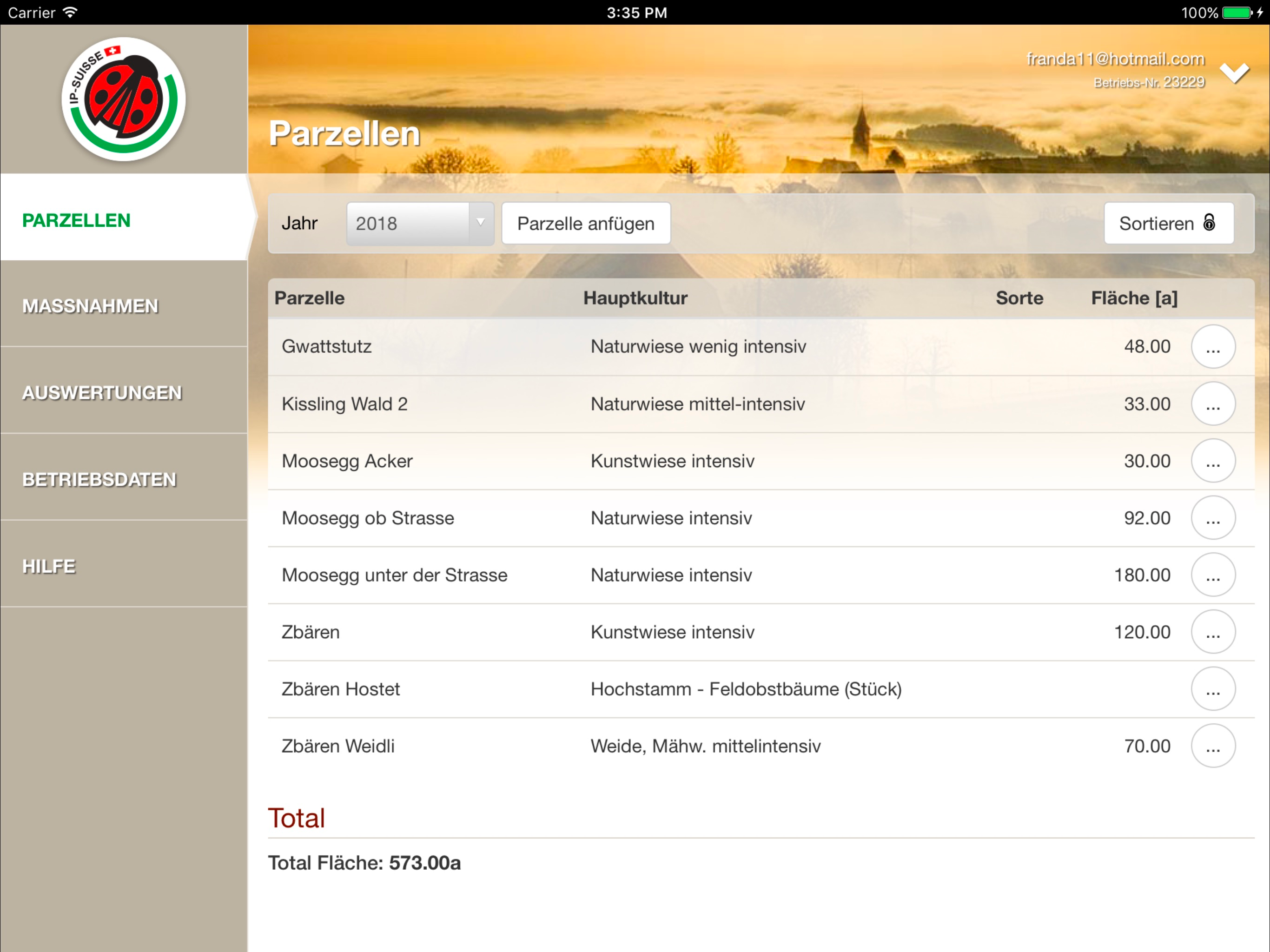This screenshot has height=952, width=1270.
Task: Tap the Gwattstutz parcel name
Action: 327,347
